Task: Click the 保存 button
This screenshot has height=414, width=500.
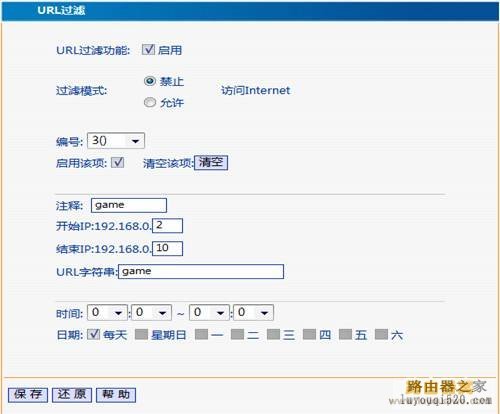Action: (x=28, y=395)
